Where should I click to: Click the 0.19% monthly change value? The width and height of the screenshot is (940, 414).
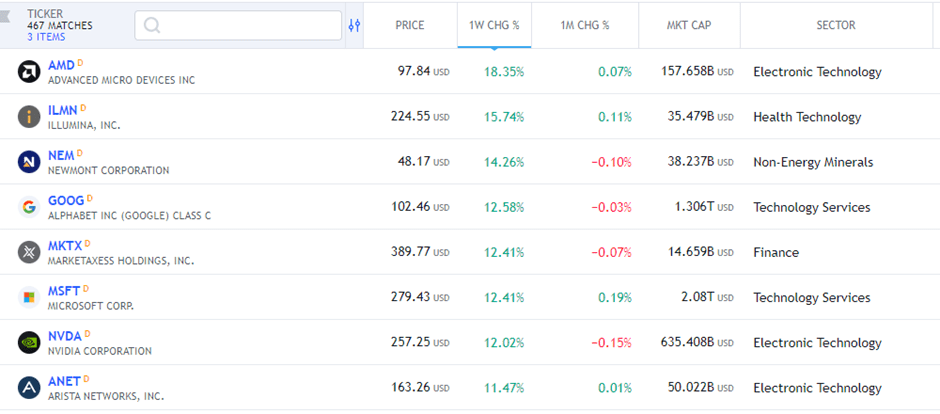(x=614, y=298)
